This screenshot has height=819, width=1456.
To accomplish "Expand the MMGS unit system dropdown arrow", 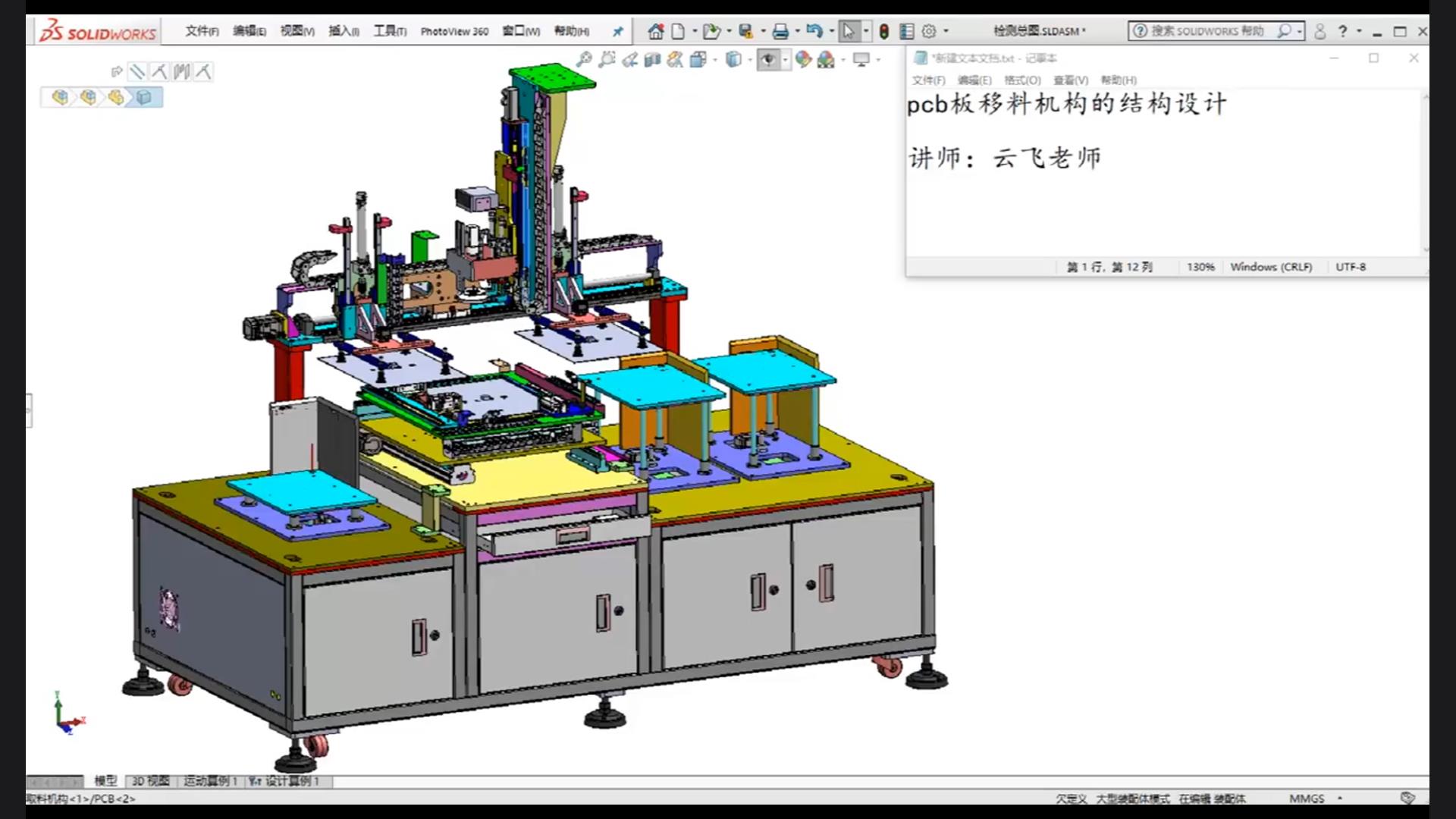I will click(1340, 798).
